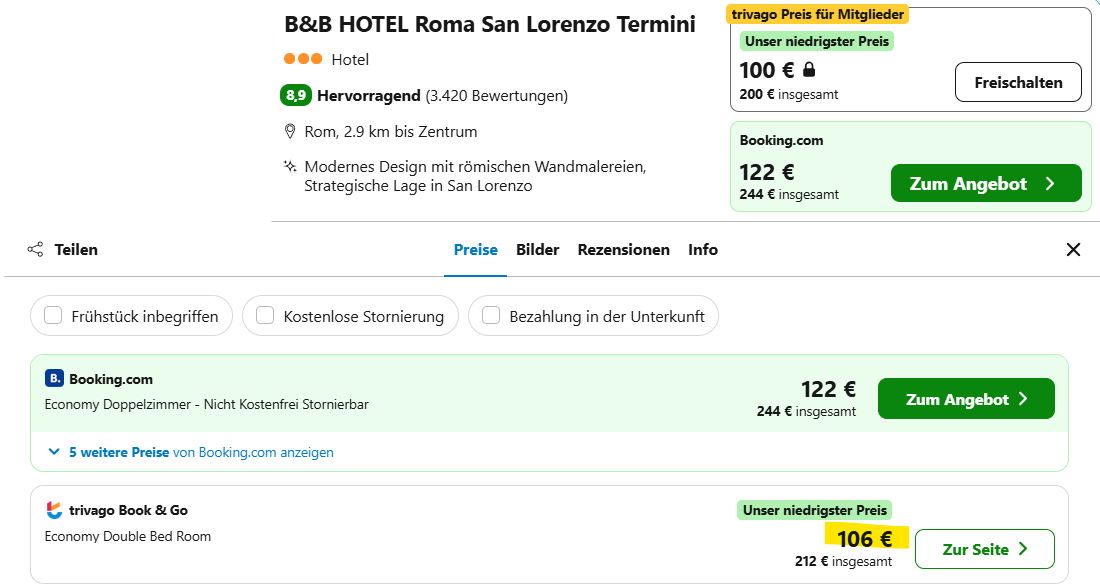Click the lock icon next to 100 €
1100x588 pixels.
807,70
